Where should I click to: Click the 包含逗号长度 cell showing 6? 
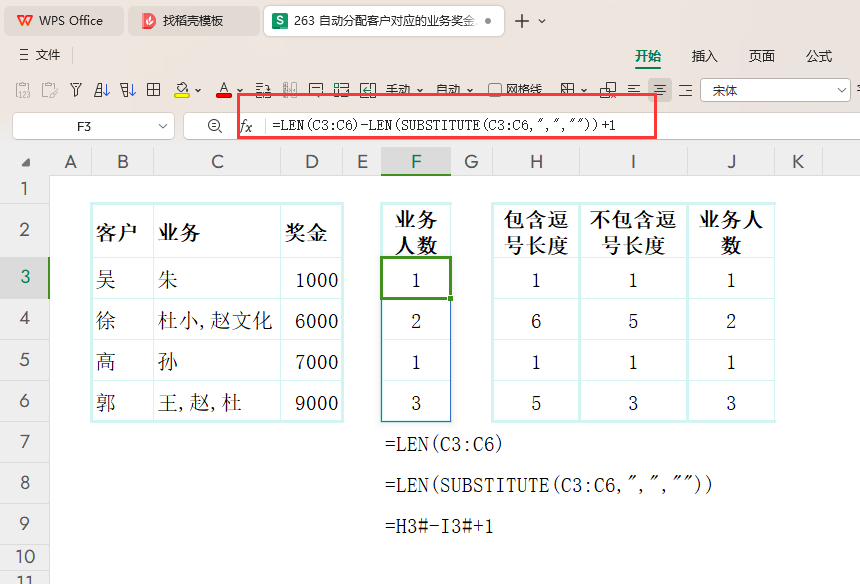tap(536, 320)
